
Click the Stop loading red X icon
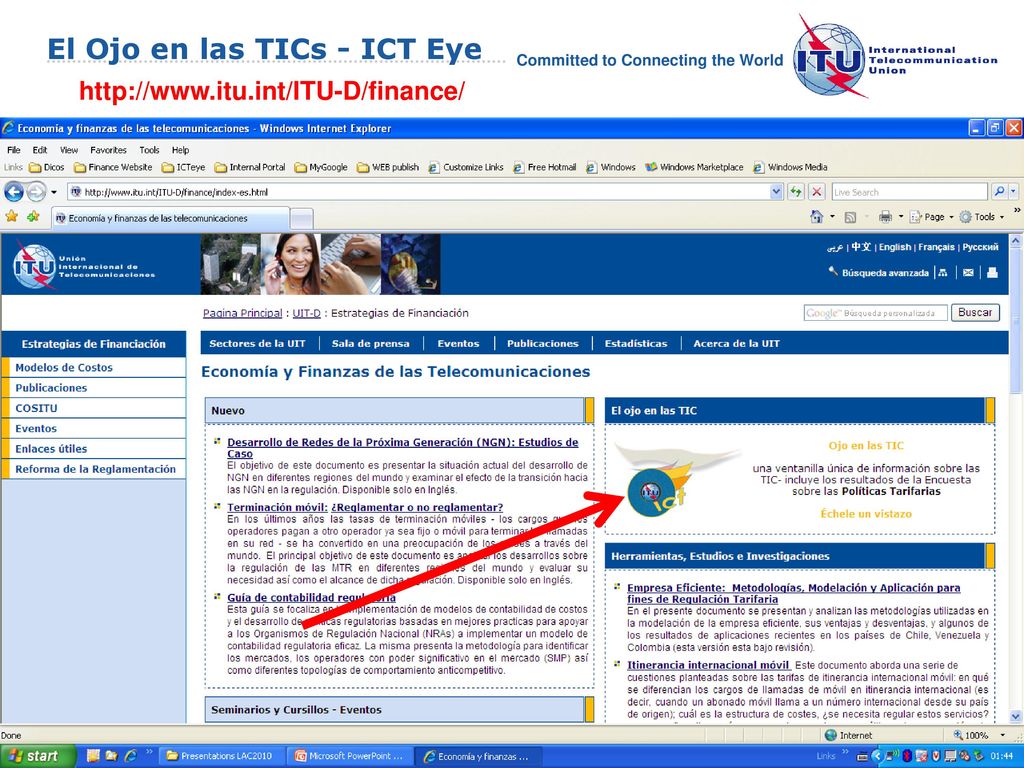point(816,191)
